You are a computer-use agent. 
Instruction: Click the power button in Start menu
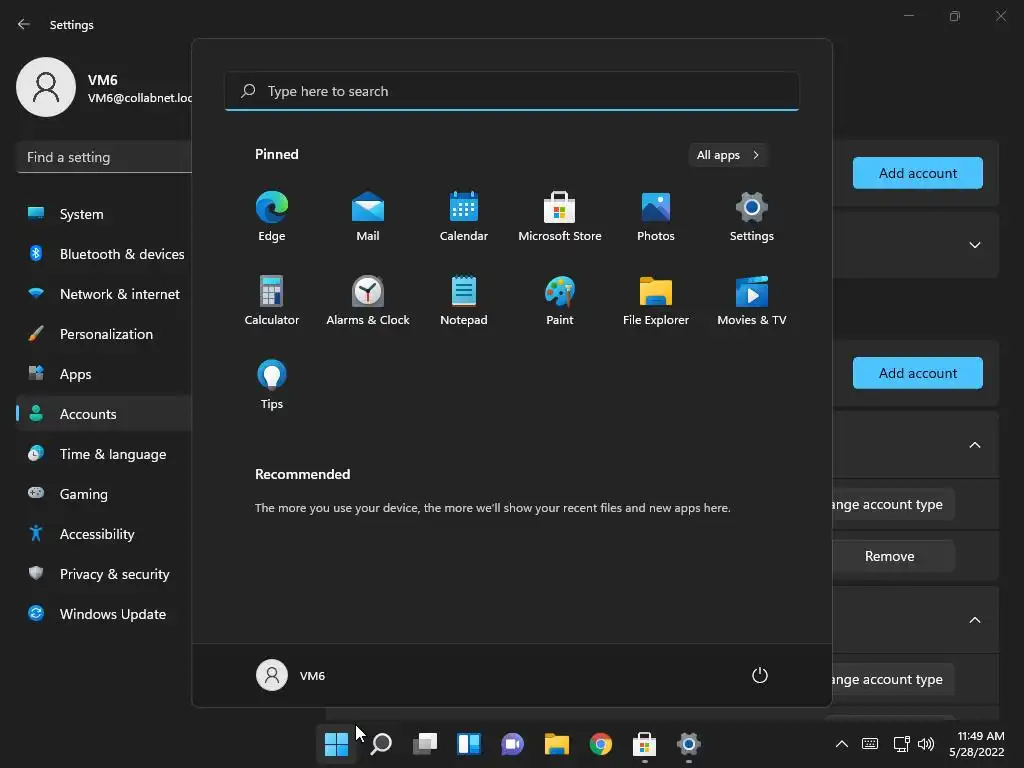point(760,675)
